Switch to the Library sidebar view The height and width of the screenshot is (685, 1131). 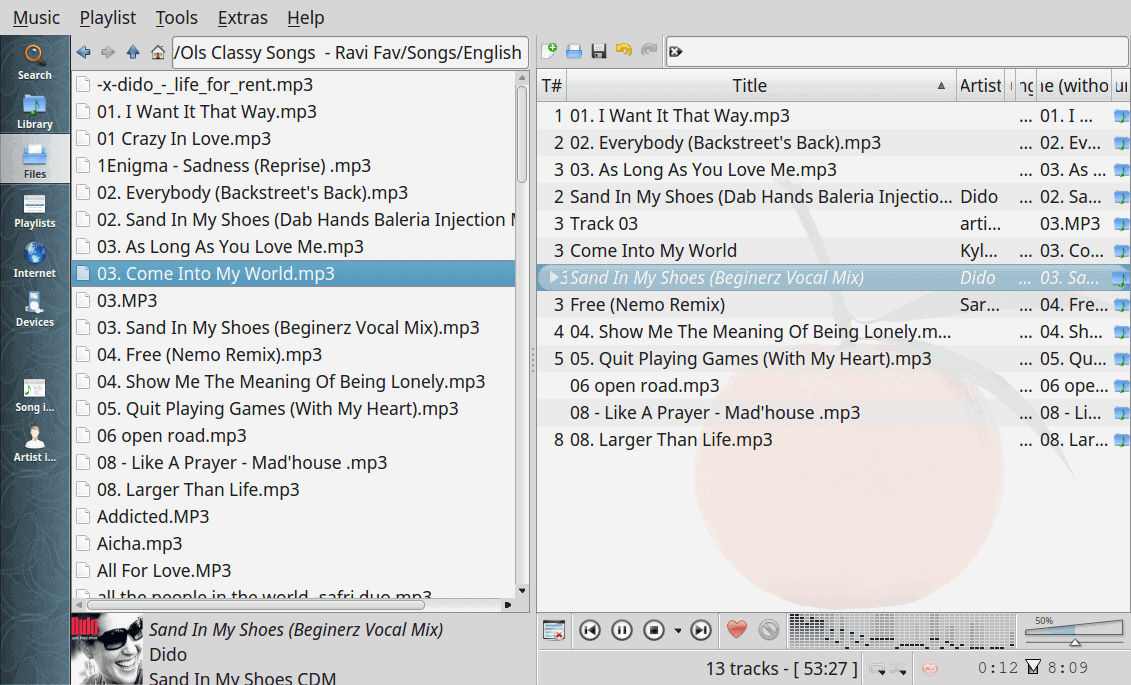pos(35,111)
